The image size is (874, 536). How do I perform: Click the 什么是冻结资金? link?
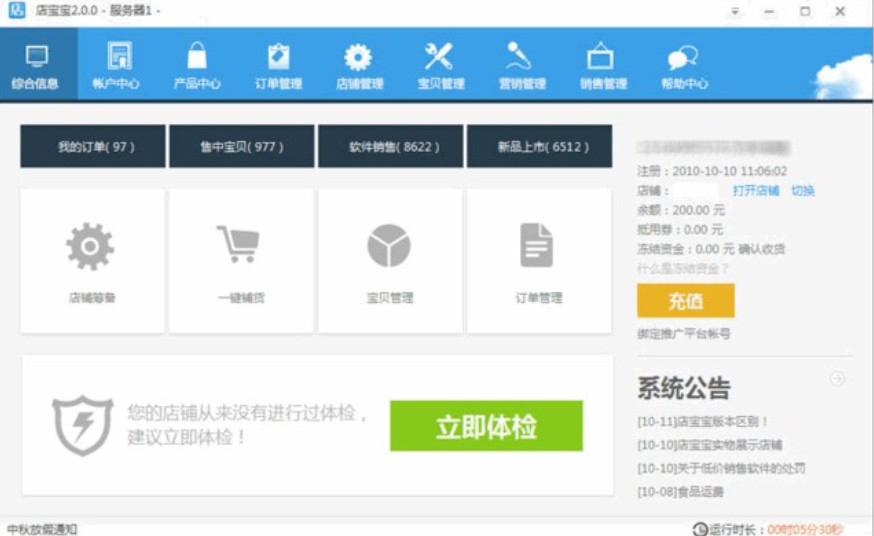click(683, 269)
